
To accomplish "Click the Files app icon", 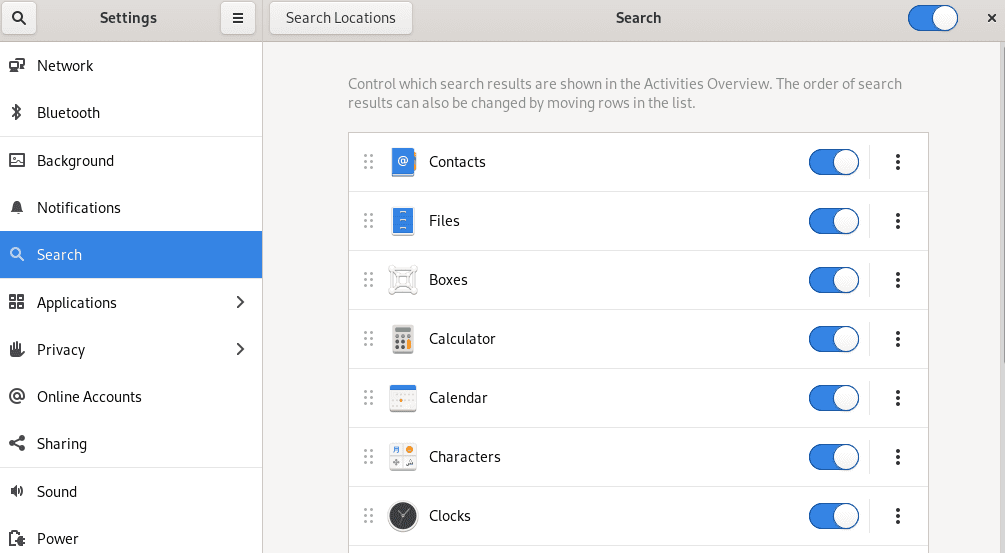I will click(x=403, y=221).
